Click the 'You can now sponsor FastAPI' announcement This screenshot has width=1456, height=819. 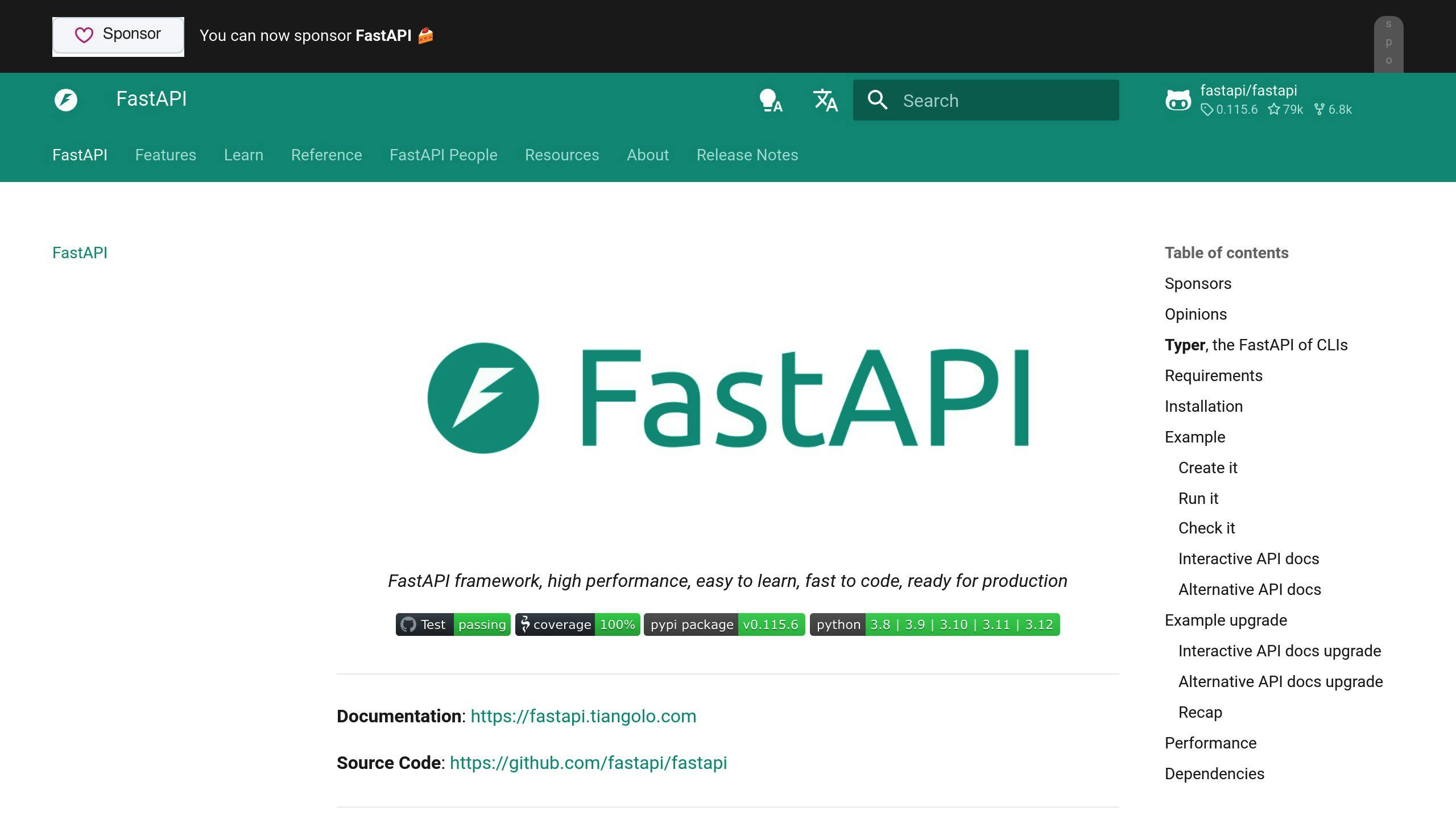click(x=317, y=36)
